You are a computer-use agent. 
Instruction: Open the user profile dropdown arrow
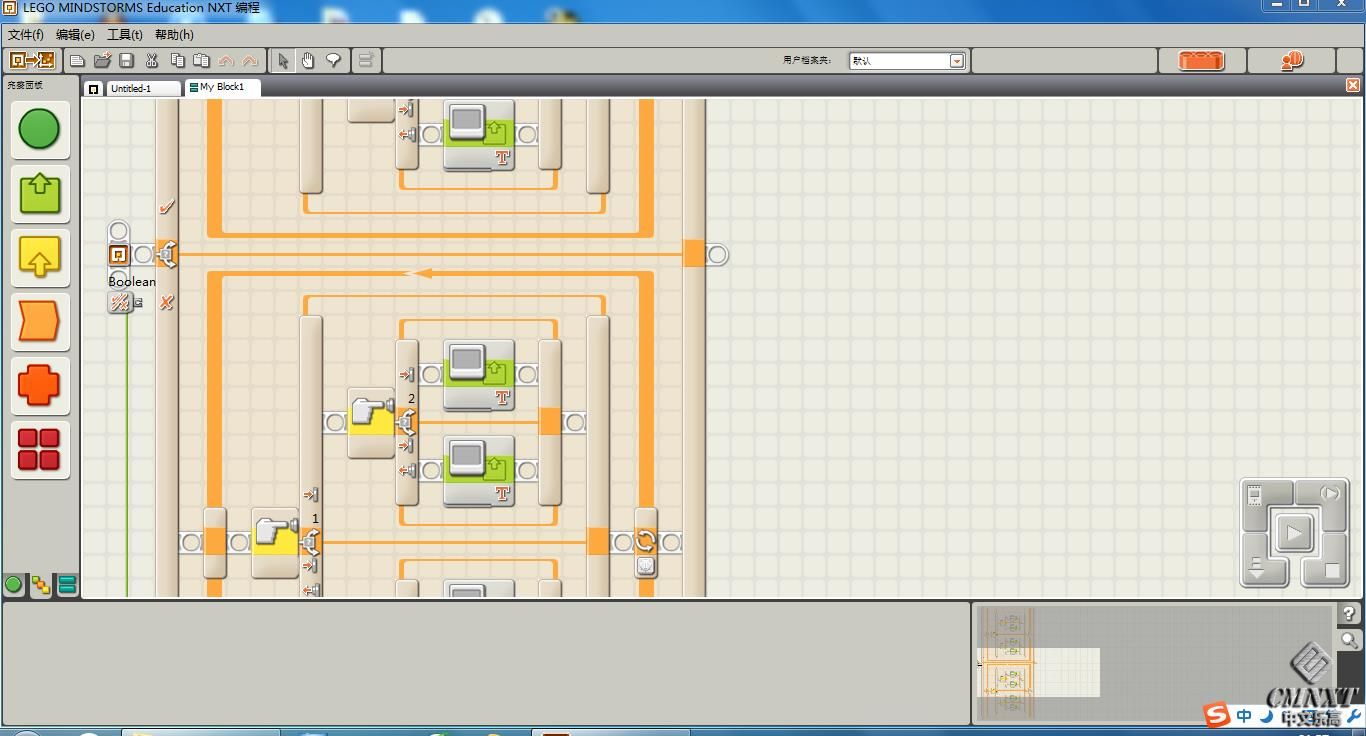[957, 61]
